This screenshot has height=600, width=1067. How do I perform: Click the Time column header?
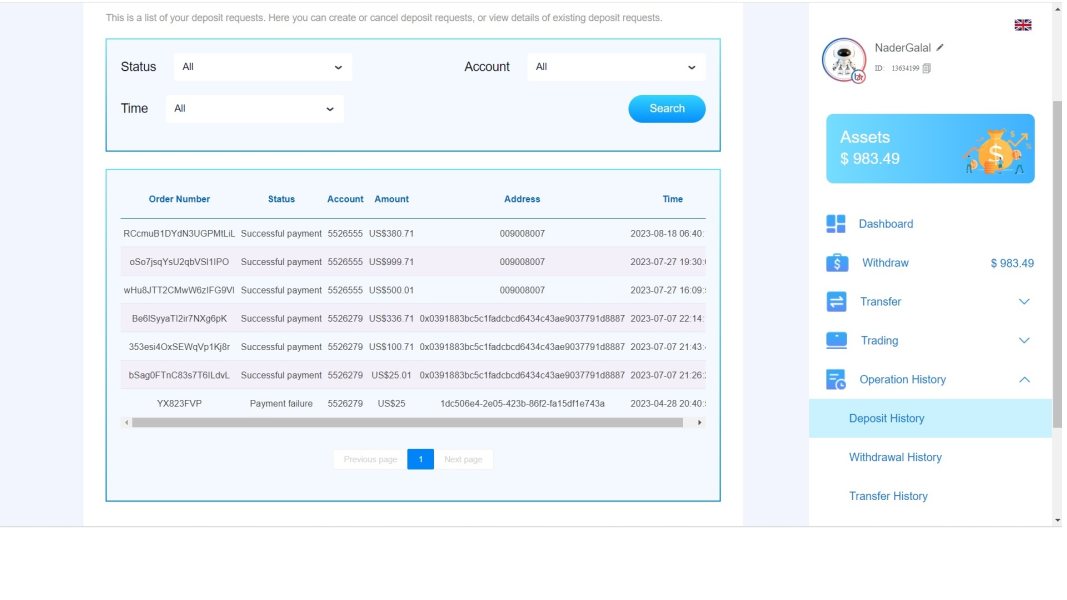pos(672,199)
